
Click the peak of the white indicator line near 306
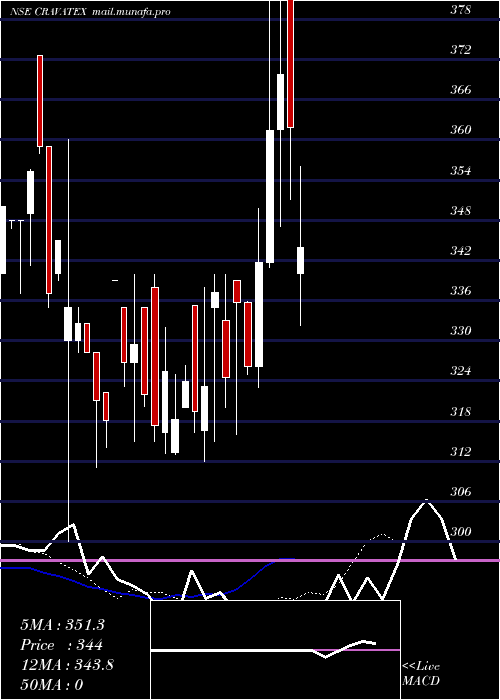[426, 501]
